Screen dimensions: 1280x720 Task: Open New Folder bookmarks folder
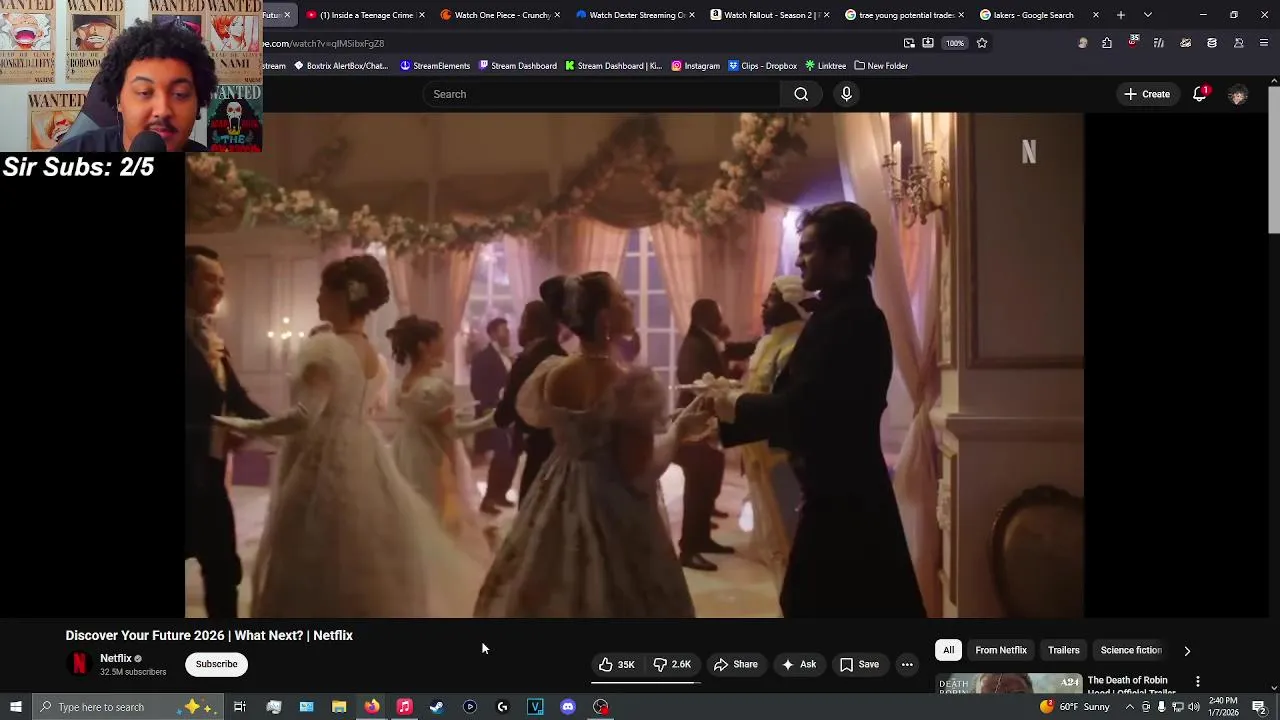pyautogui.click(x=881, y=66)
